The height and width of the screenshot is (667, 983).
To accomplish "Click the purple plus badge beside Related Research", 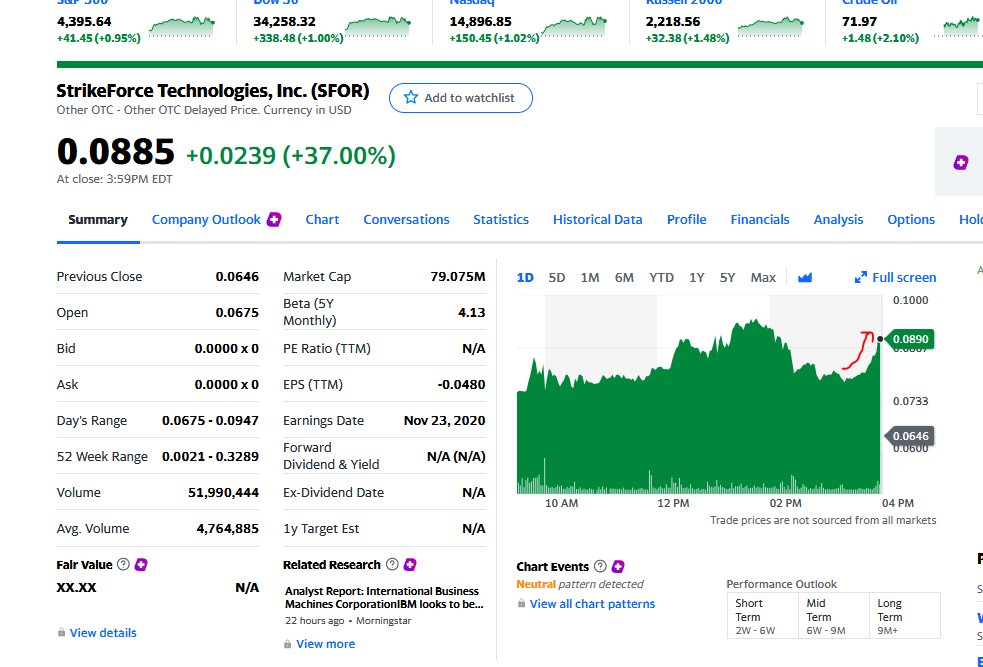I will tap(410, 564).
